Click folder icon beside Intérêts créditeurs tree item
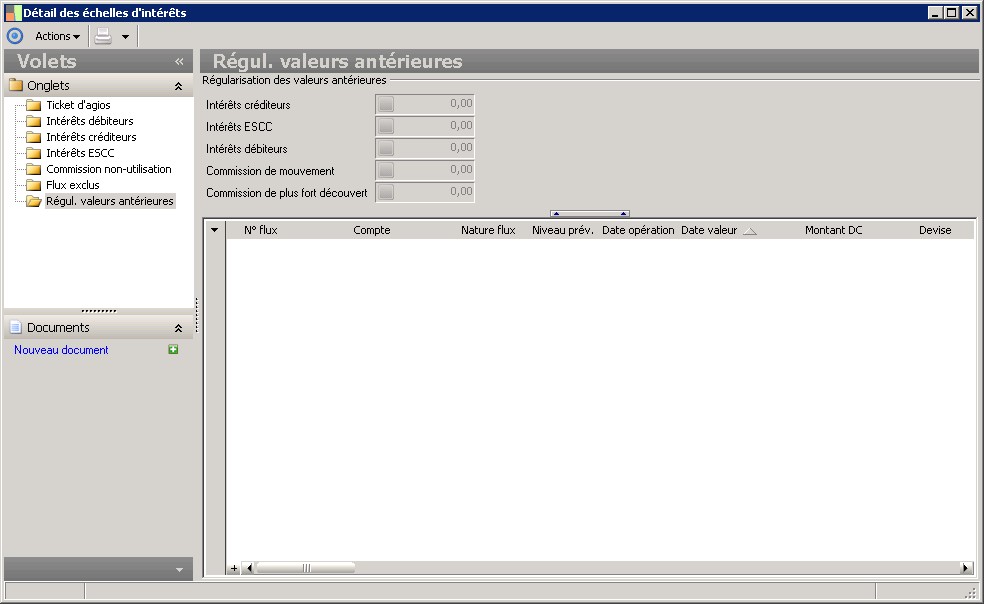984x604 pixels. pyautogui.click(x=33, y=137)
